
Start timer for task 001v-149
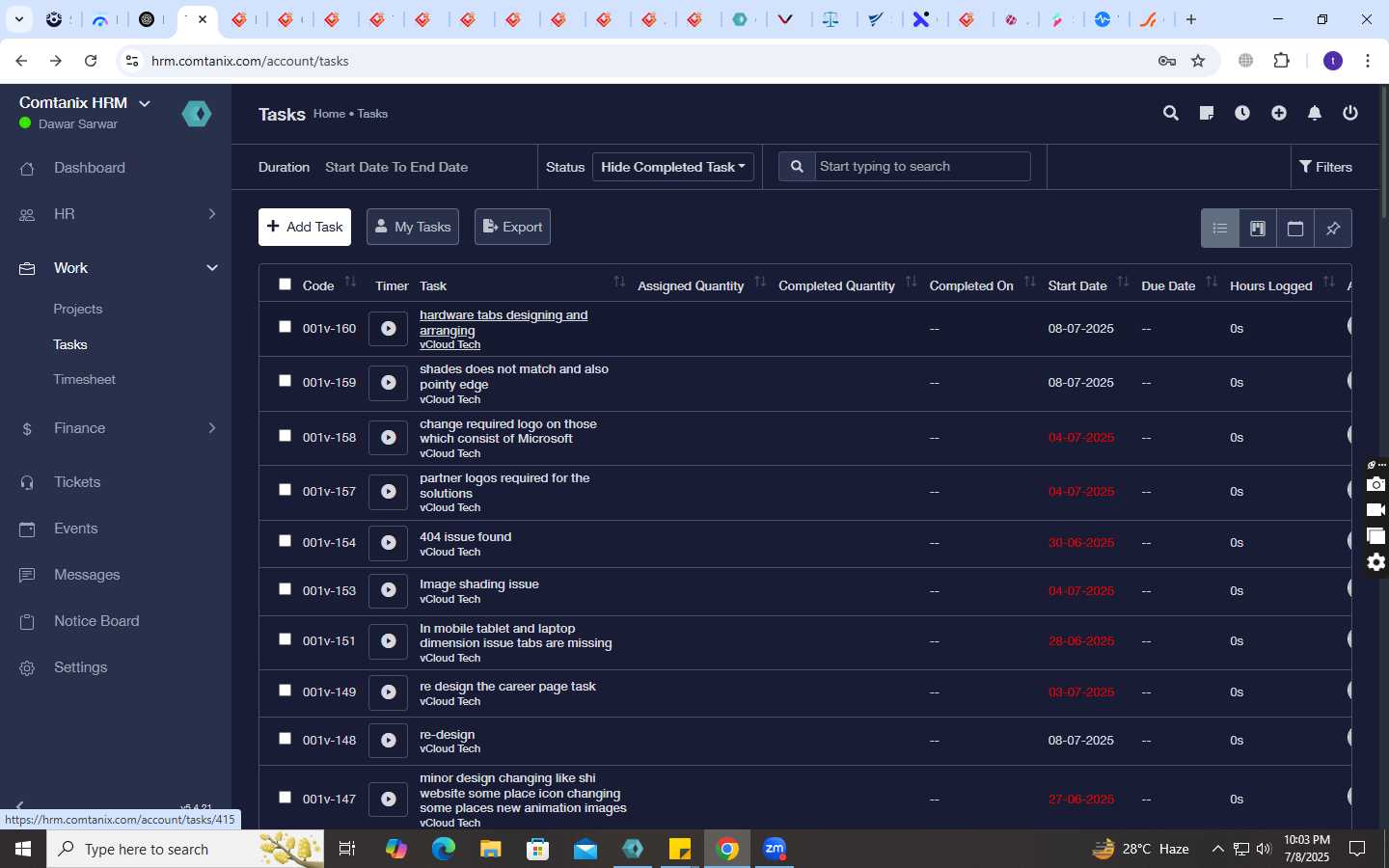point(388,692)
